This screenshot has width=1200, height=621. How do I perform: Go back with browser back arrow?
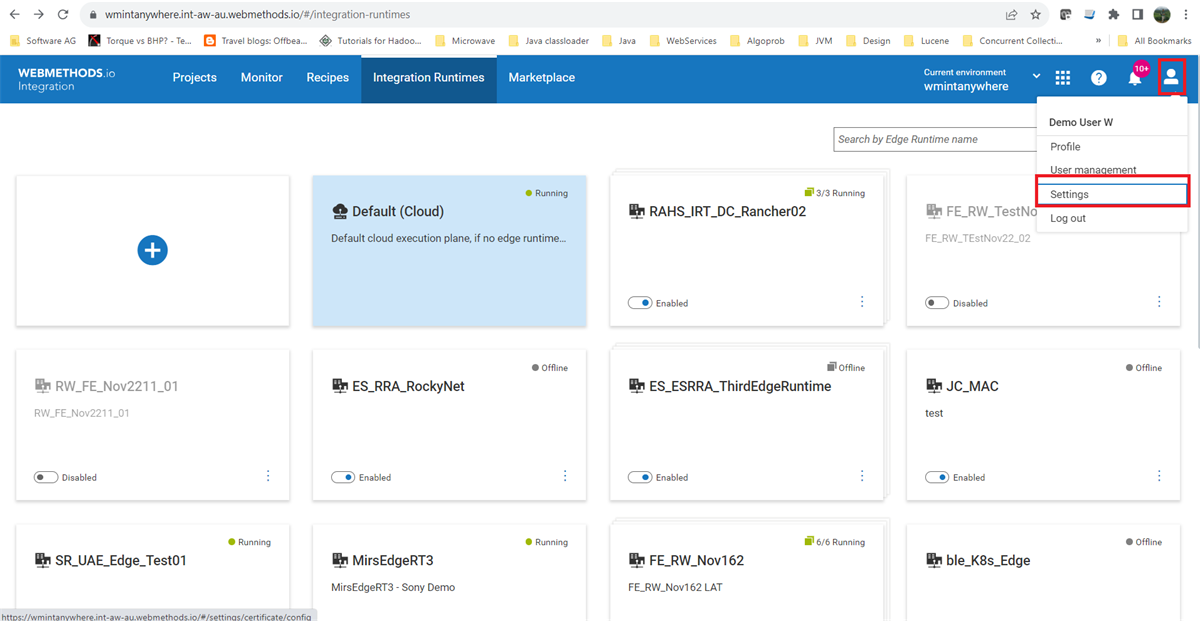point(15,15)
